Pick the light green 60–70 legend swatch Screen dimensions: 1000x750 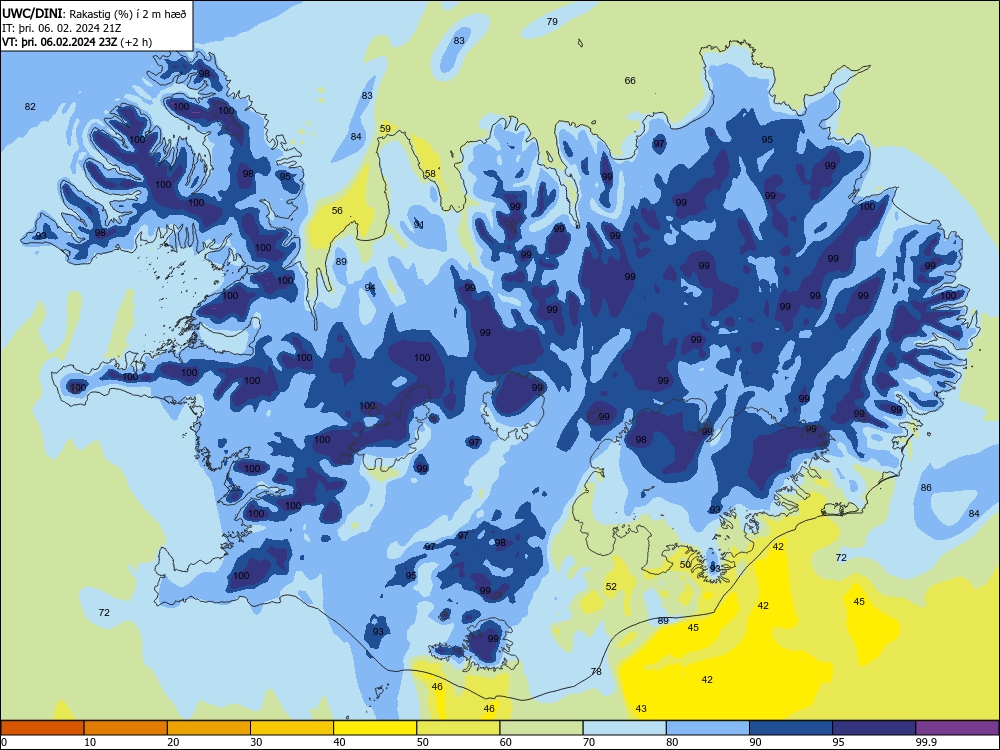(x=541, y=728)
